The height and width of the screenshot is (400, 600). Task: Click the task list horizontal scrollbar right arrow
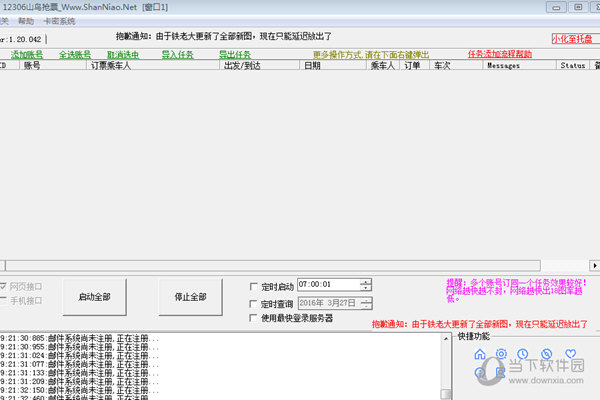[595, 265]
